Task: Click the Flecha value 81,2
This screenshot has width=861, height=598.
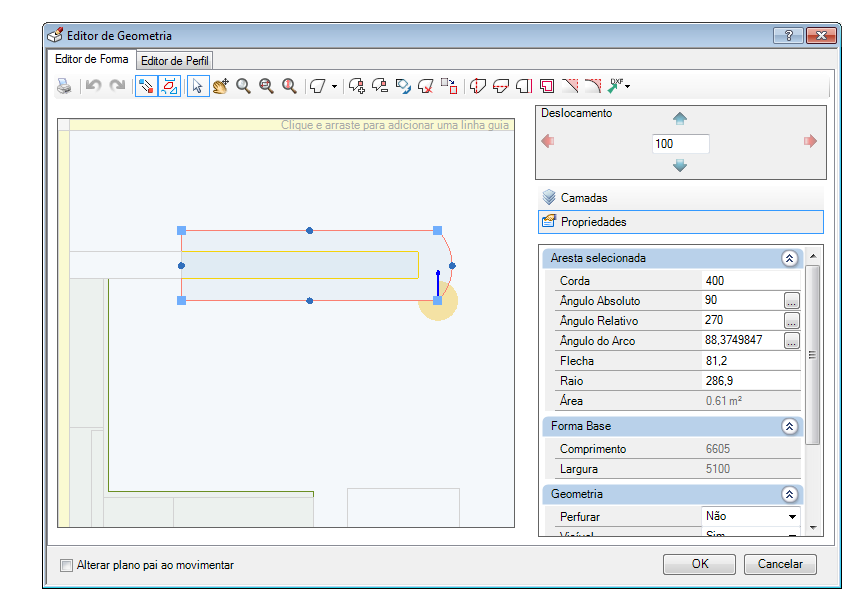Action: (751, 361)
